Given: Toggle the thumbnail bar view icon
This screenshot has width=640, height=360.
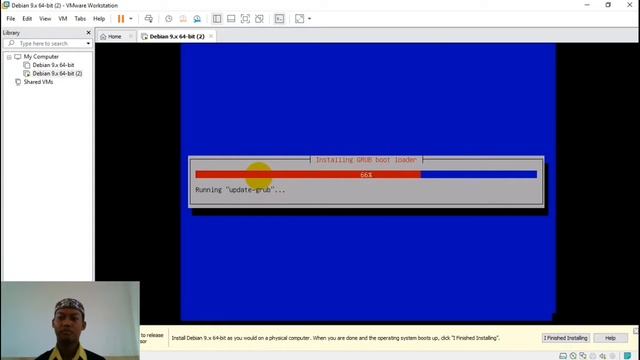Looking at the screenshot, I should click(x=231, y=19).
